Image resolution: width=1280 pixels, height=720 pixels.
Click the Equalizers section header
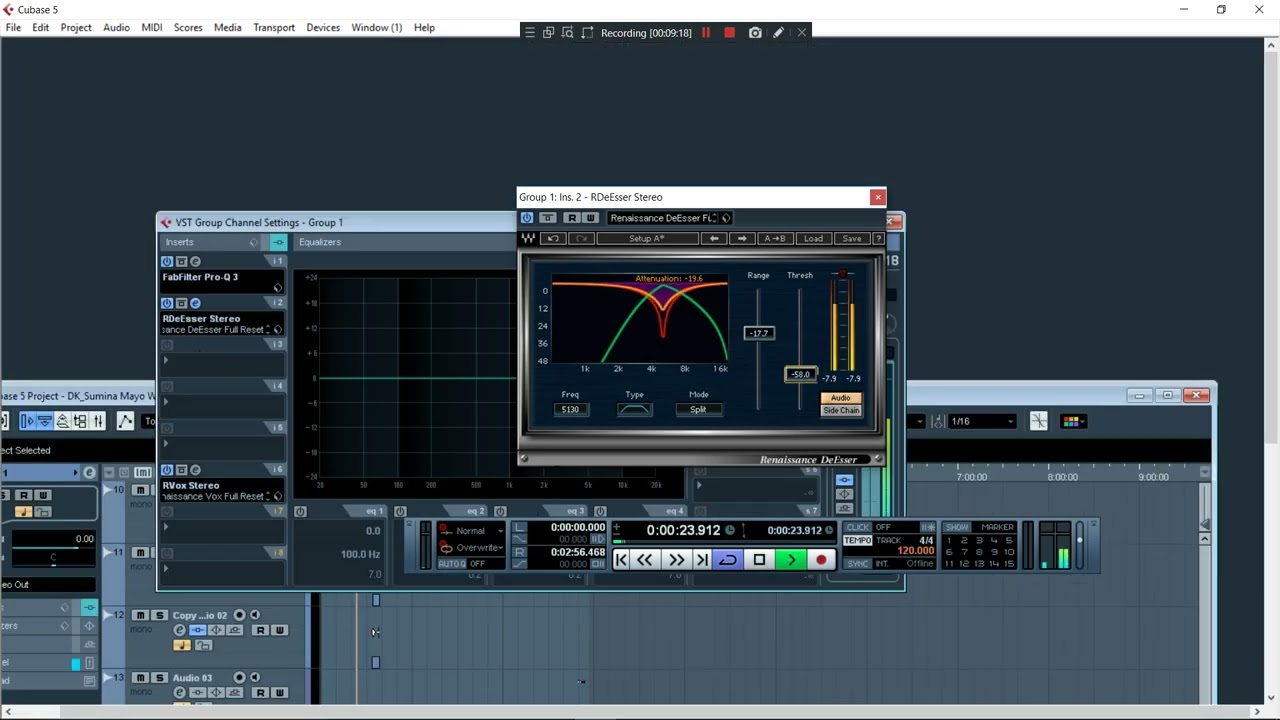click(320, 242)
